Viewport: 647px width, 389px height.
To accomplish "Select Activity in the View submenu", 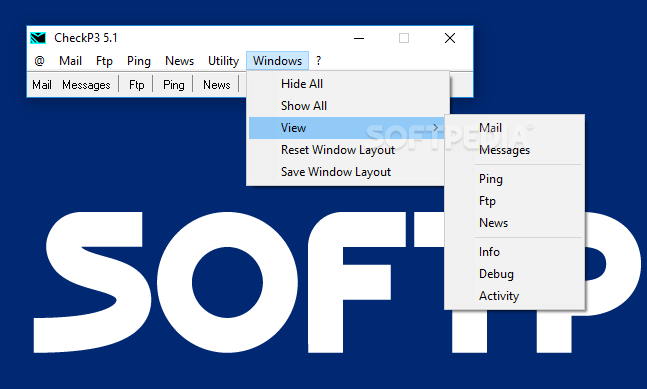I will click(x=515, y=296).
